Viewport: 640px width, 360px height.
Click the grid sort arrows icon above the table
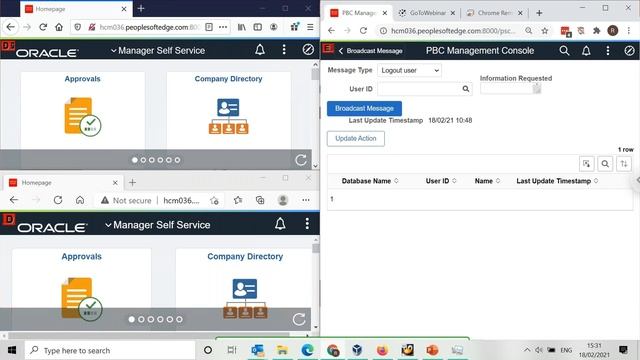pos(624,164)
